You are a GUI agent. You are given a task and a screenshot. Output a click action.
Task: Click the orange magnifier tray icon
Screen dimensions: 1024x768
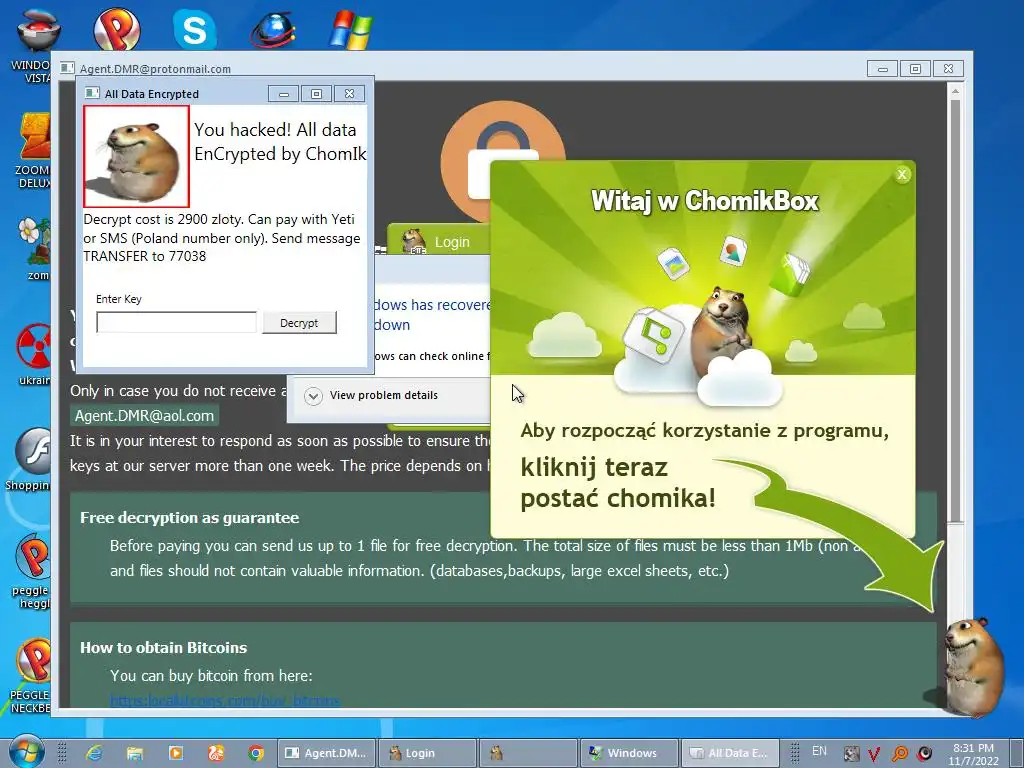pos(900,754)
